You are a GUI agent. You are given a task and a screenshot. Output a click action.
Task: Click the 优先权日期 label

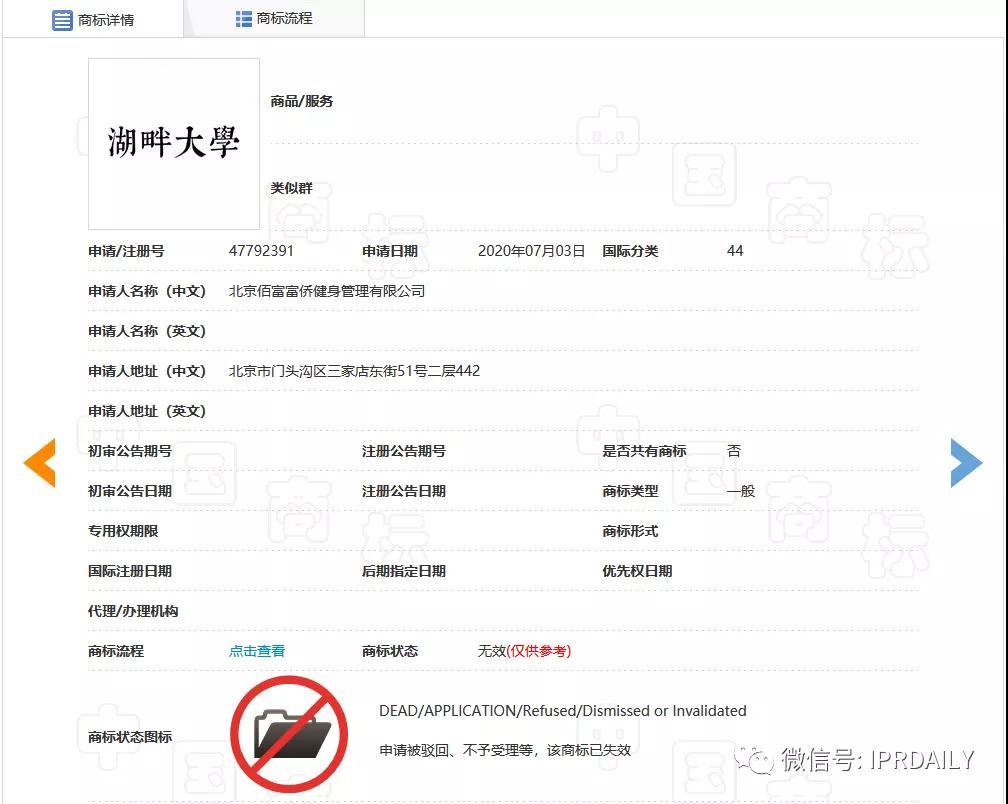tap(637, 571)
